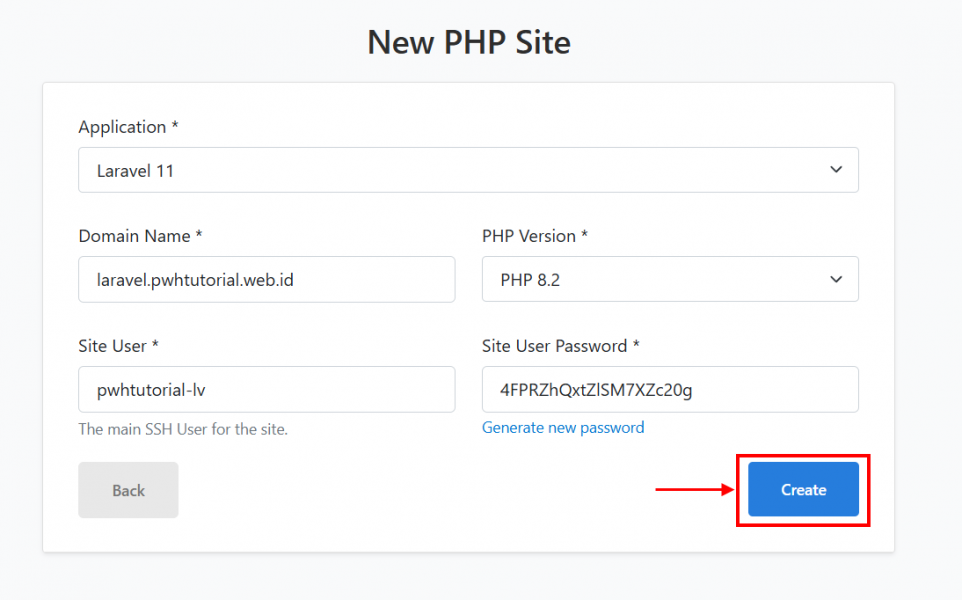Viewport: 962px width, 600px height.
Task: Expand the PHP Version dropdown
Action: [x=669, y=280]
